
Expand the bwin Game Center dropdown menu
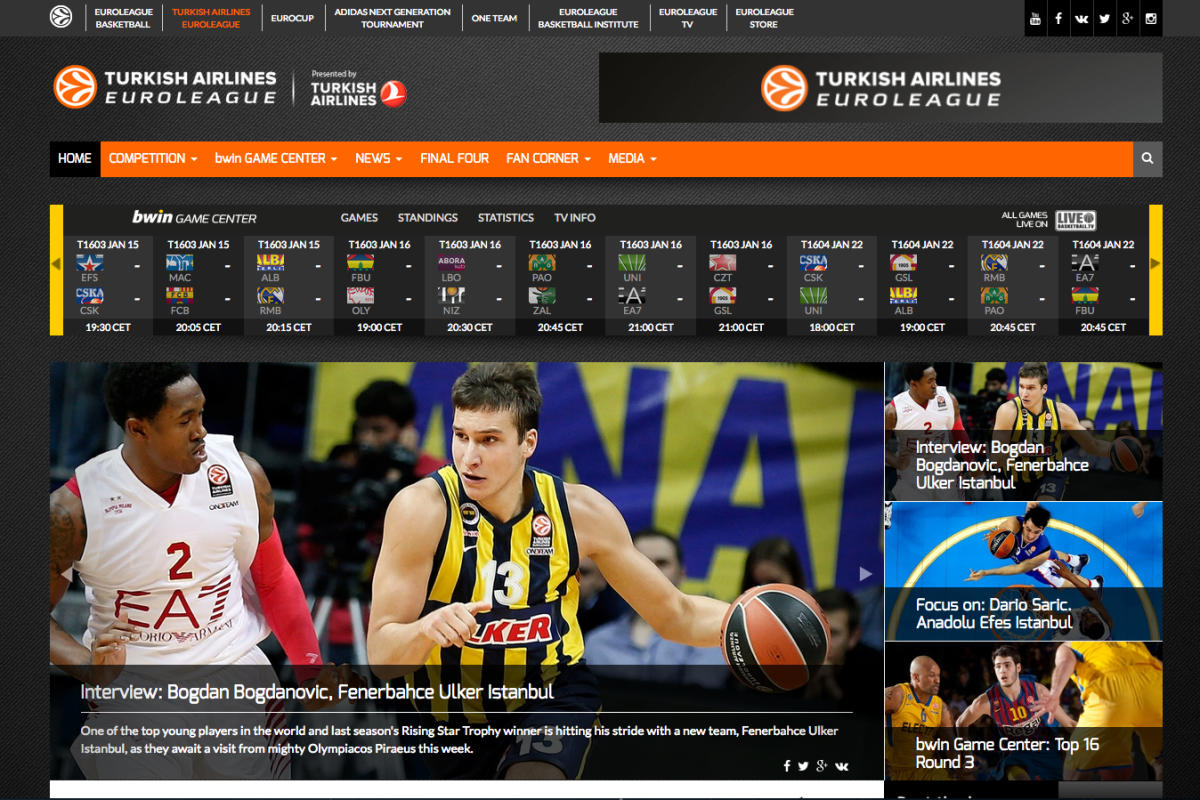(276, 158)
